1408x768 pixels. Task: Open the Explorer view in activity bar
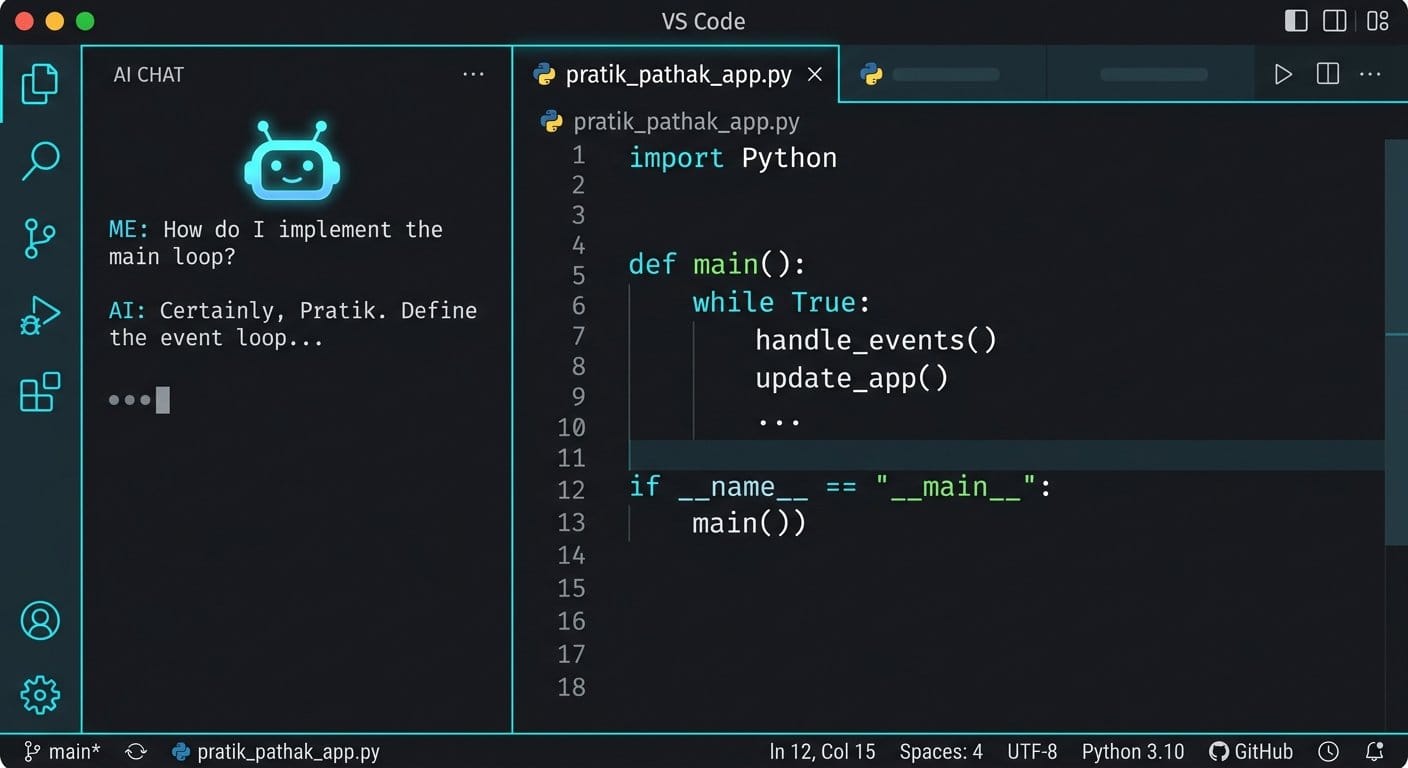(x=40, y=84)
